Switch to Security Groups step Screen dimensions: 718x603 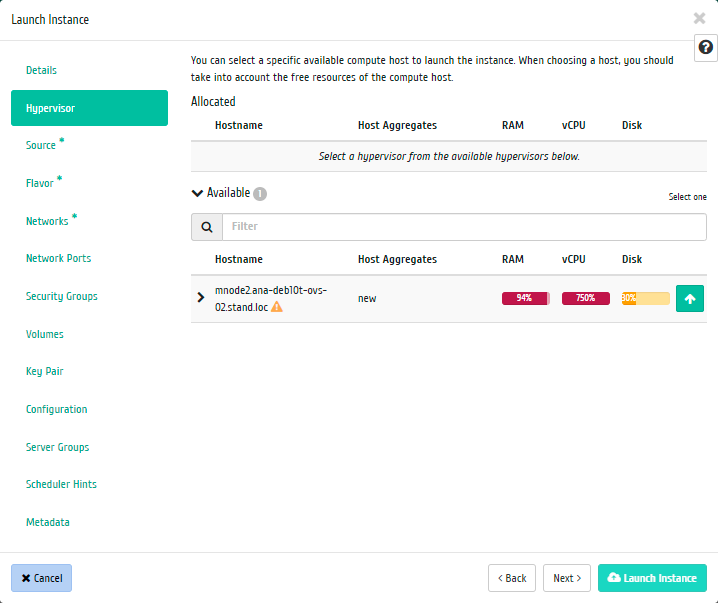pyautogui.click(x=61, y=296)
